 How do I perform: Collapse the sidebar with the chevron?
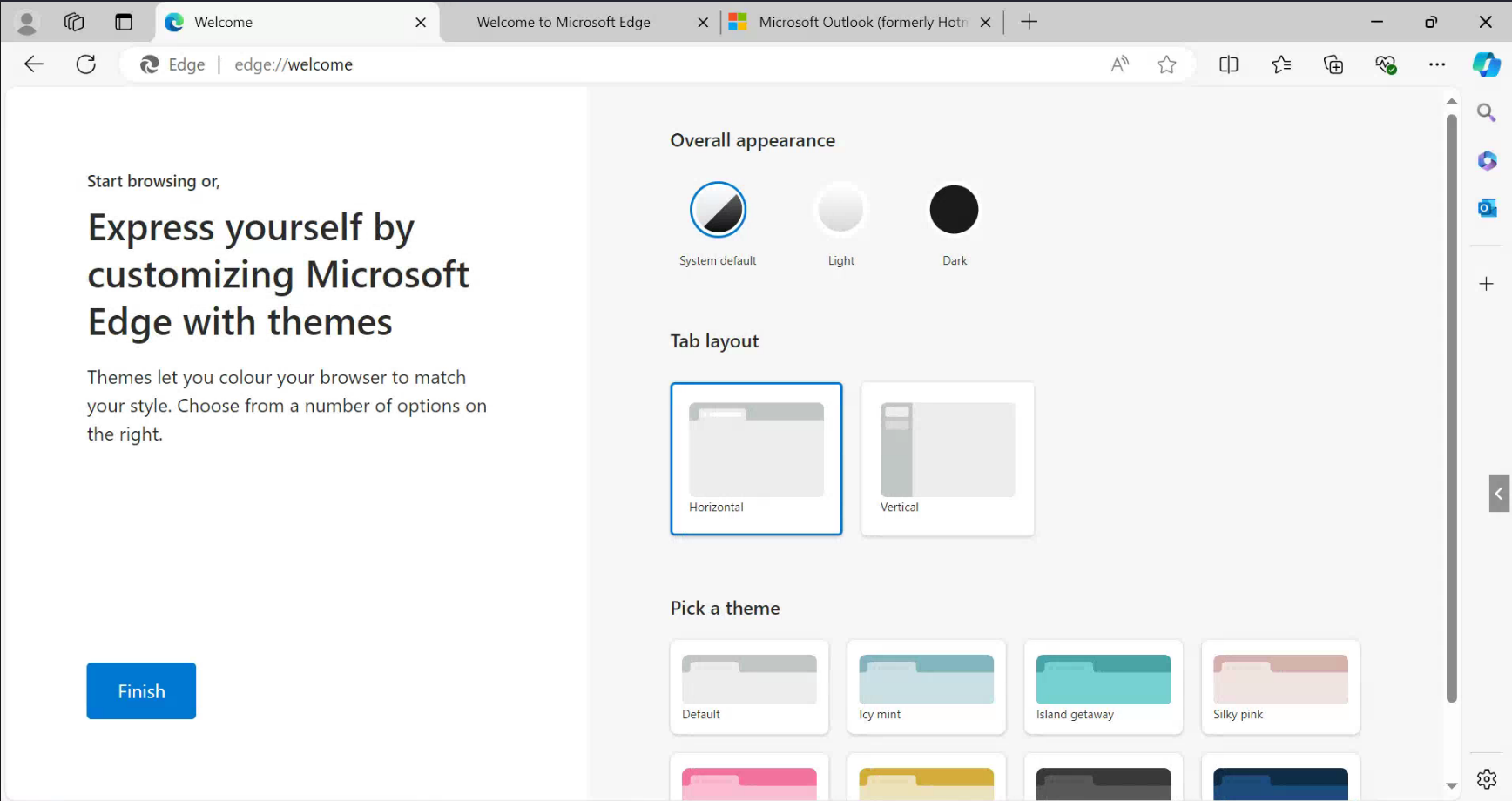(1500, 494)
